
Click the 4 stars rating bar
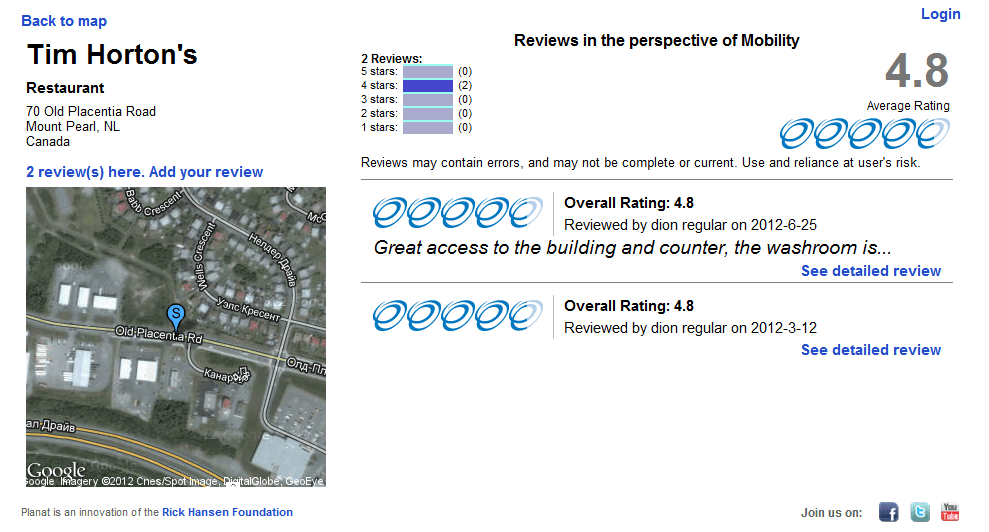pyautogui.click(x=428, y=86)
